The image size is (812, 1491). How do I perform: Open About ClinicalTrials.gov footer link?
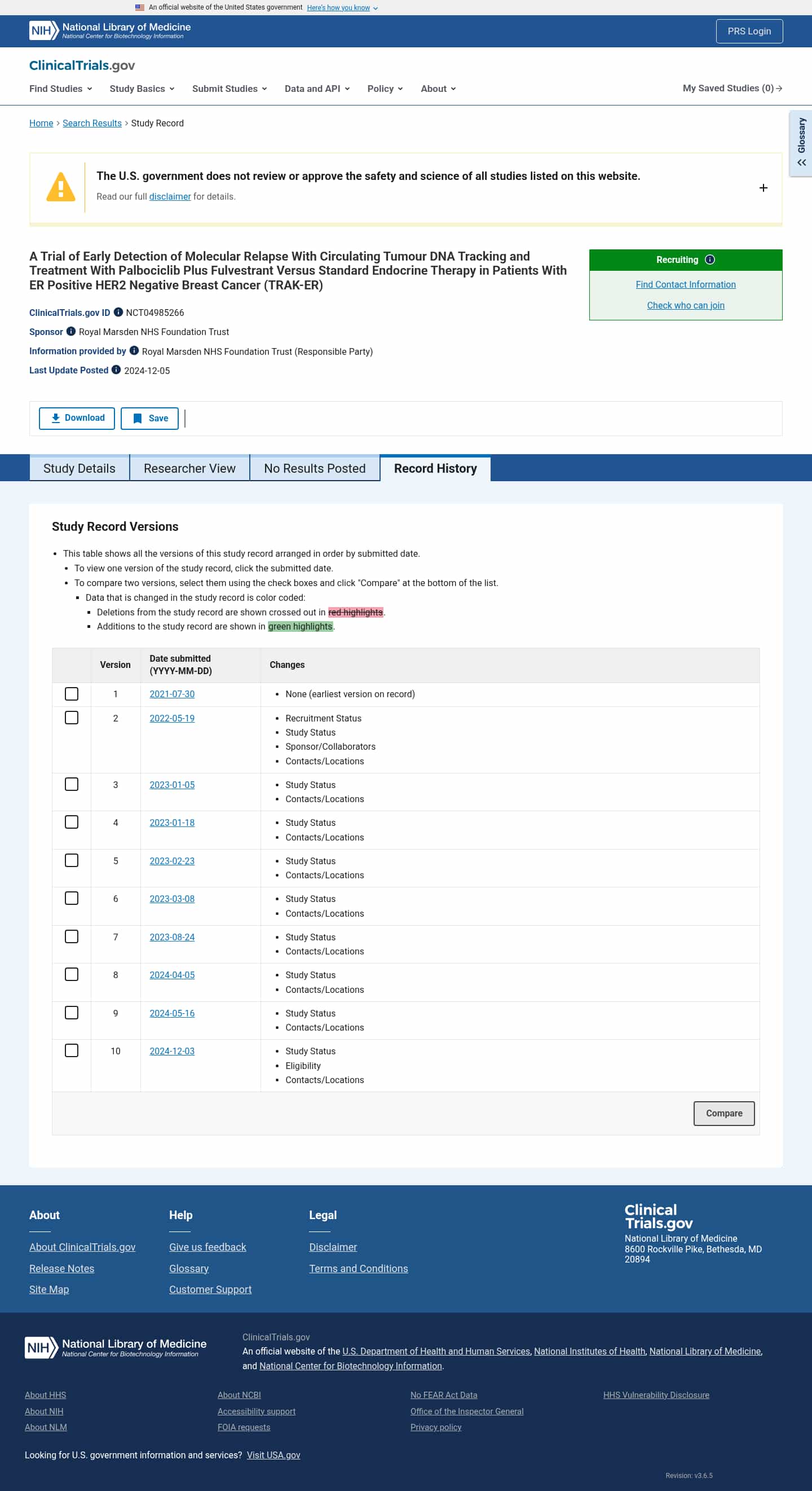pyautogui.click(x=82, y=1247)
